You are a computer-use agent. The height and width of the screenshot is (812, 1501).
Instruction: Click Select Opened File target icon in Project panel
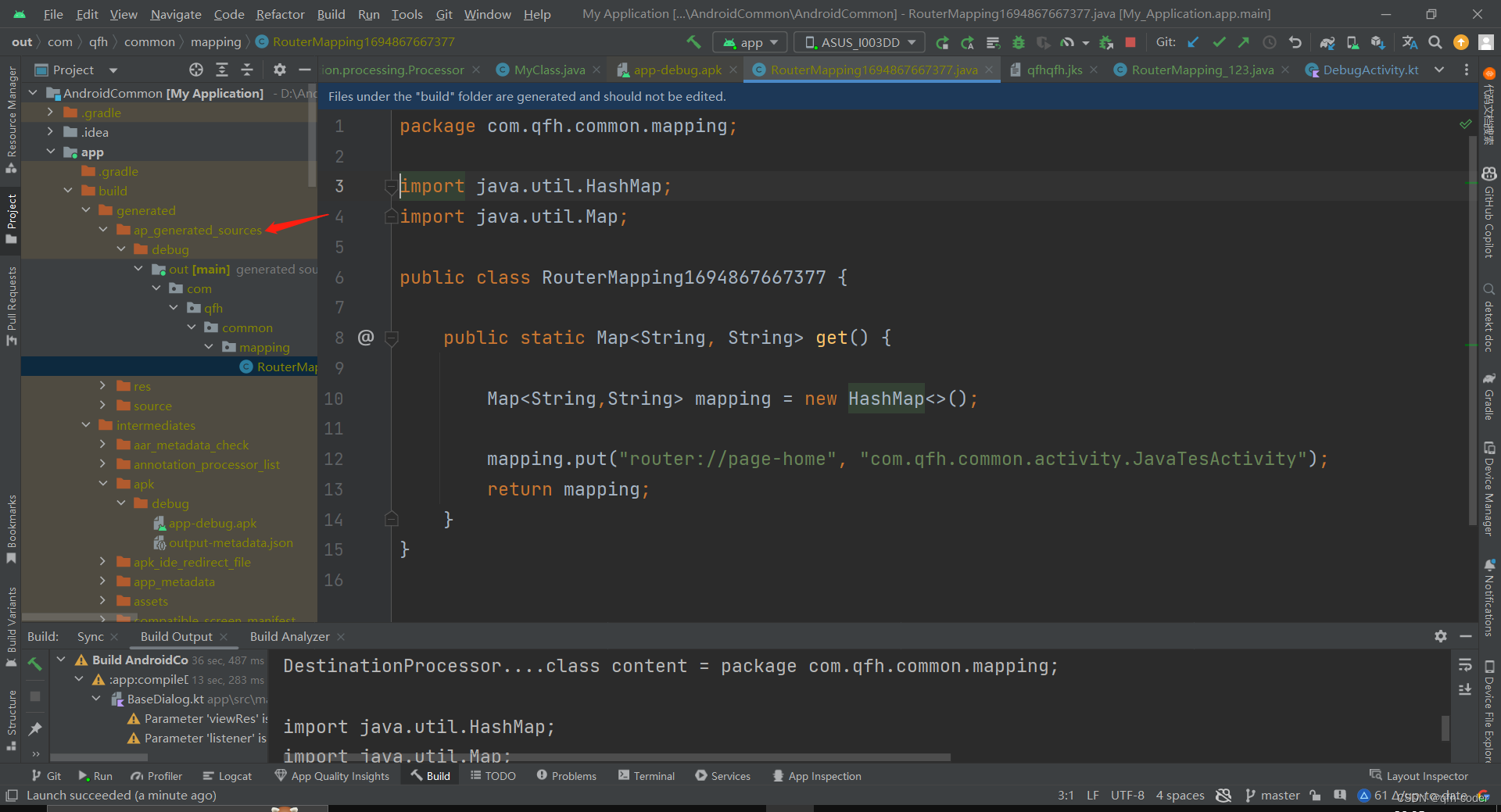(x=196, y=70)
